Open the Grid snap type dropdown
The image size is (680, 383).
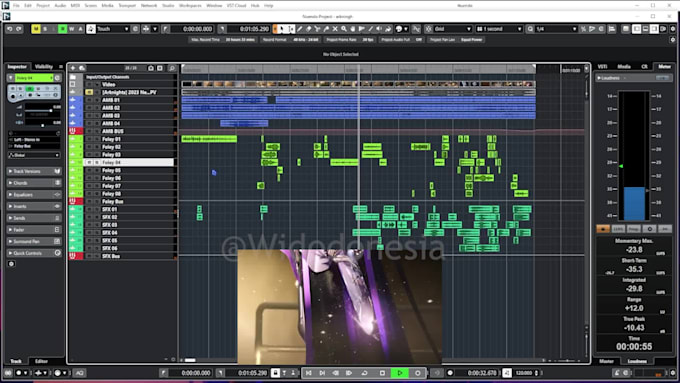tap(452, 29)
